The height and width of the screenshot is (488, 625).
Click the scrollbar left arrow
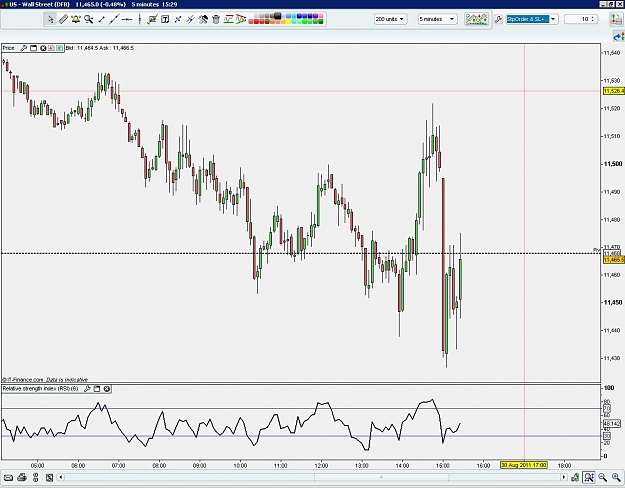click(61, 477)
